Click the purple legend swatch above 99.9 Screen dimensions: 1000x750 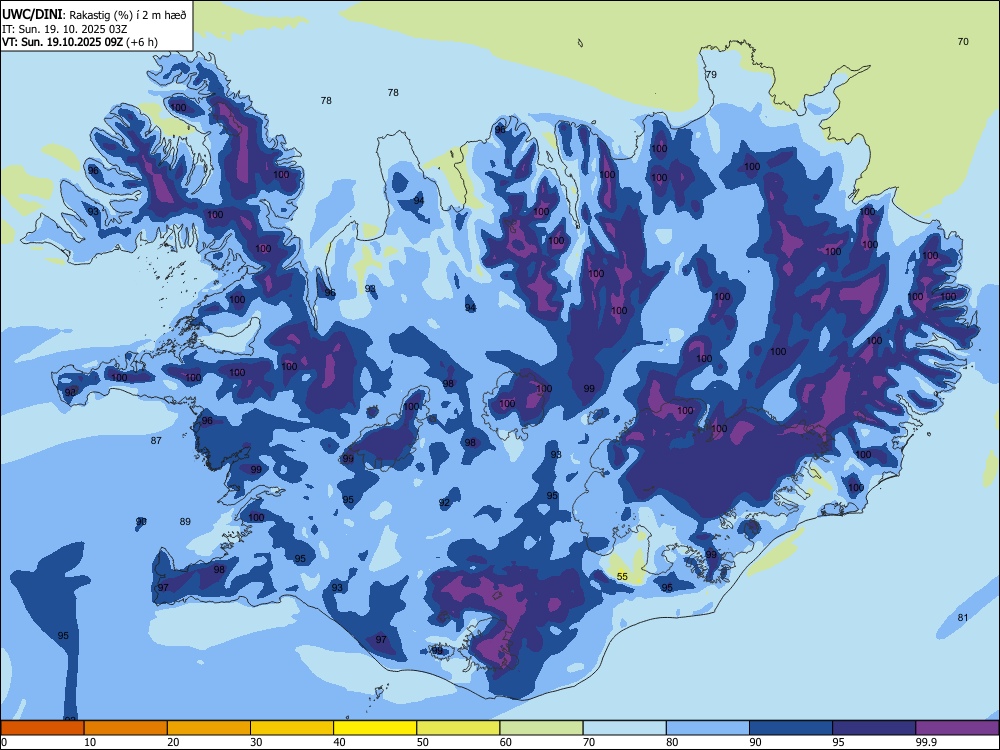pos(957,728)
